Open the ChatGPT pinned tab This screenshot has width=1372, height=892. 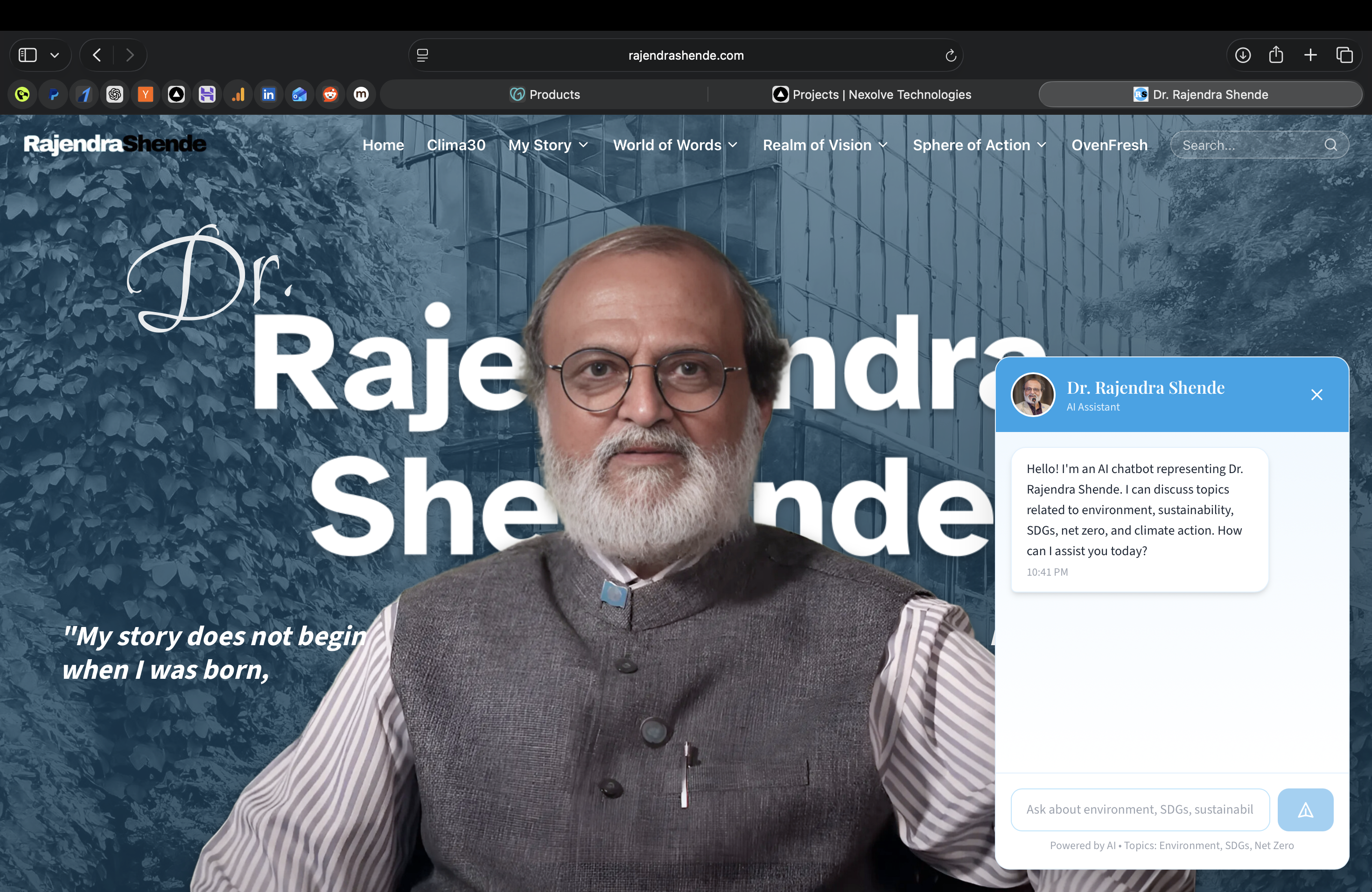pos(115,94)
